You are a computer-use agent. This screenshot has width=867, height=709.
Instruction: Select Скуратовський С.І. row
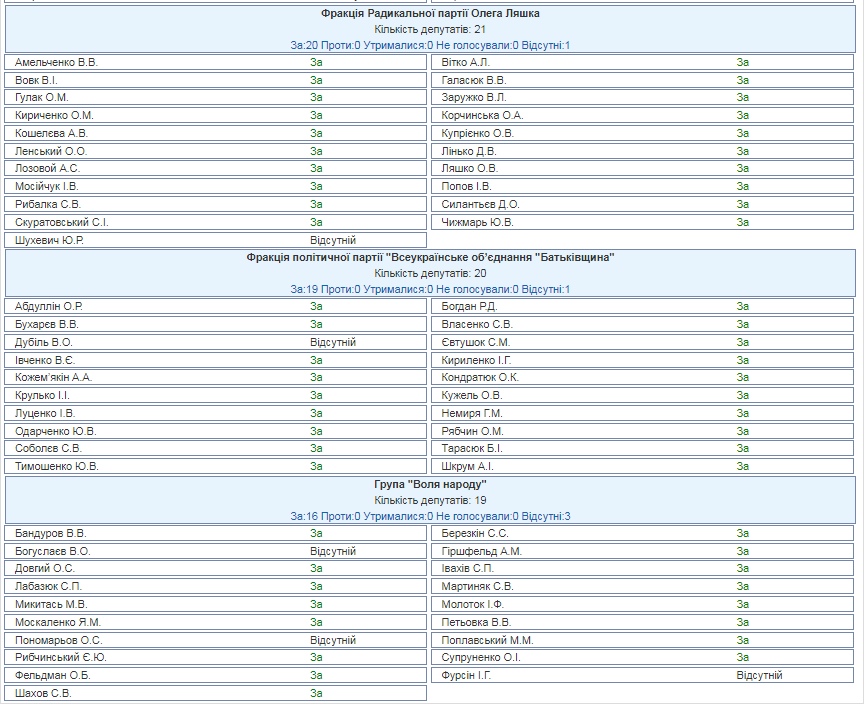click(216, 222)
